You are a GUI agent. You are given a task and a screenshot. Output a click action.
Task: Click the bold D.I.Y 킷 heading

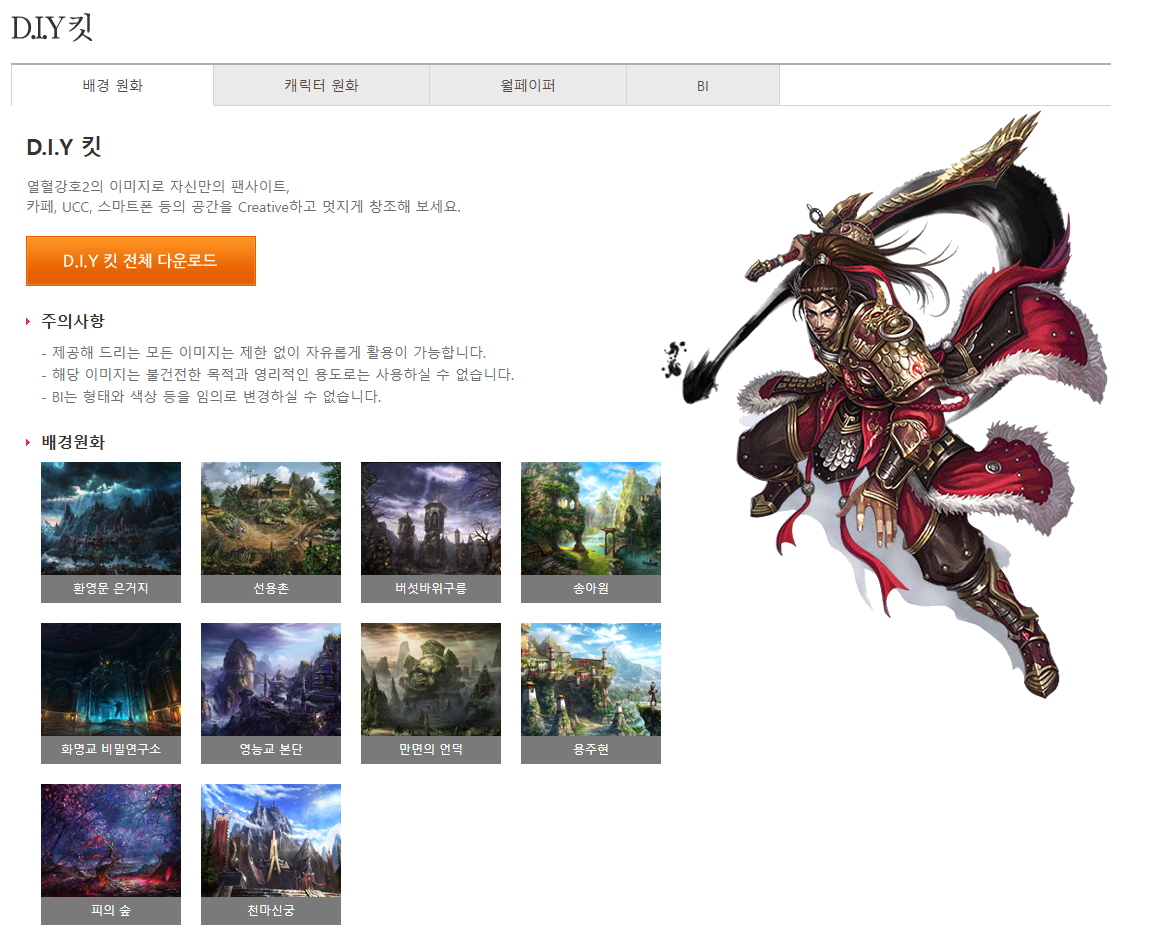coord(64,147)
